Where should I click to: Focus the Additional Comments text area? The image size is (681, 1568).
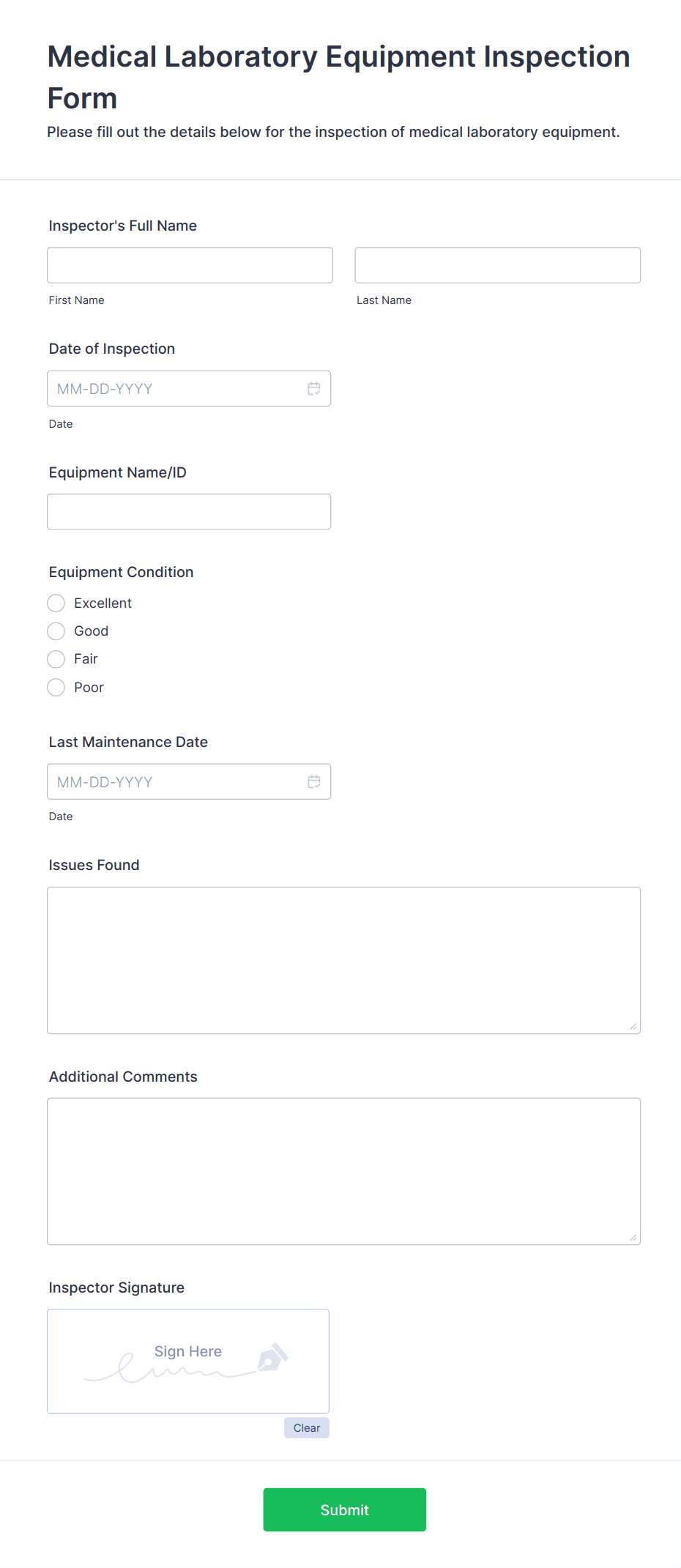pos(343,1171)
